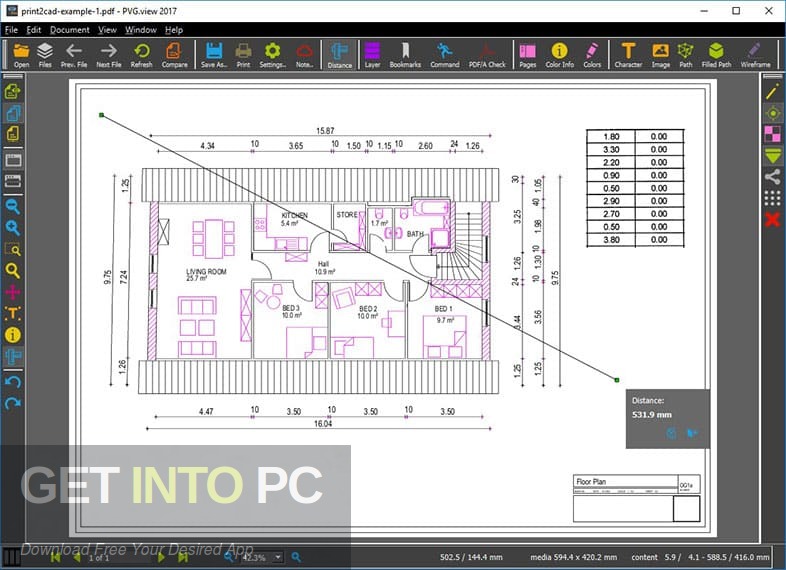Click the undo arrow in left sidebar
The image size is (786, 570).
click(13, 381)
